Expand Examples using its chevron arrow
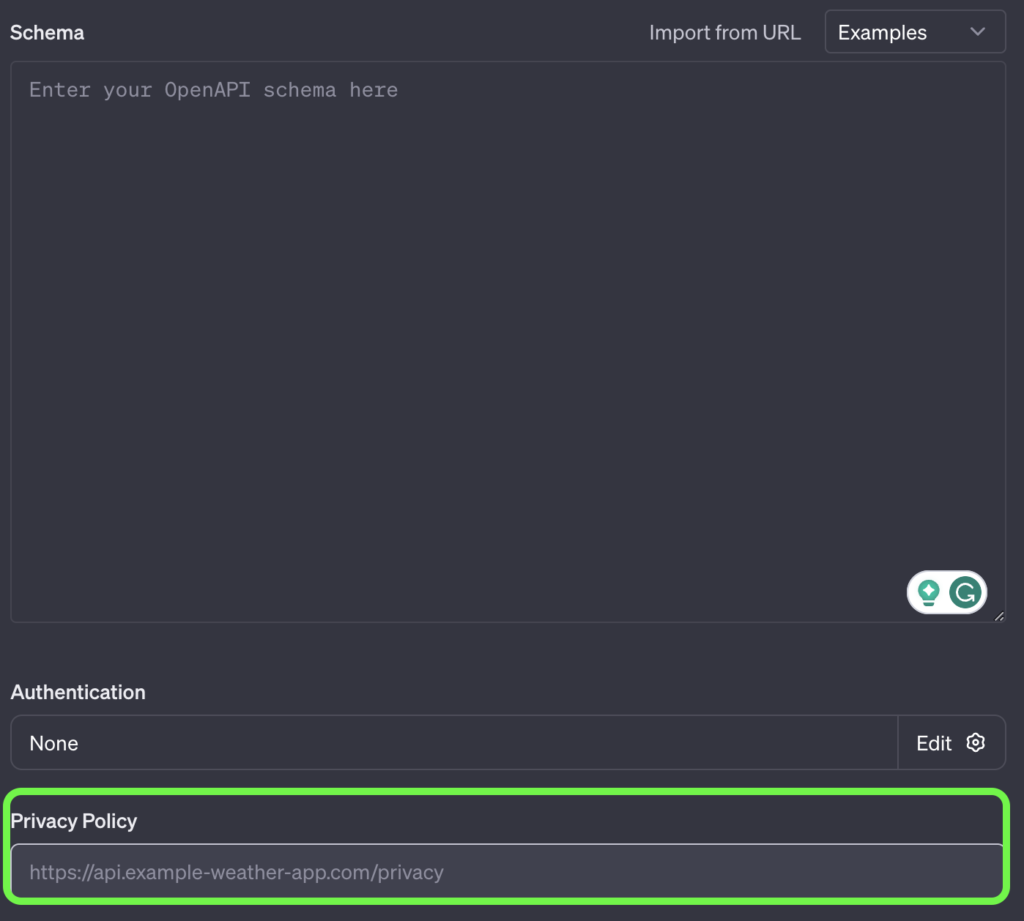The height and width of the screenshot is (921, 1024). coord(978,31)
